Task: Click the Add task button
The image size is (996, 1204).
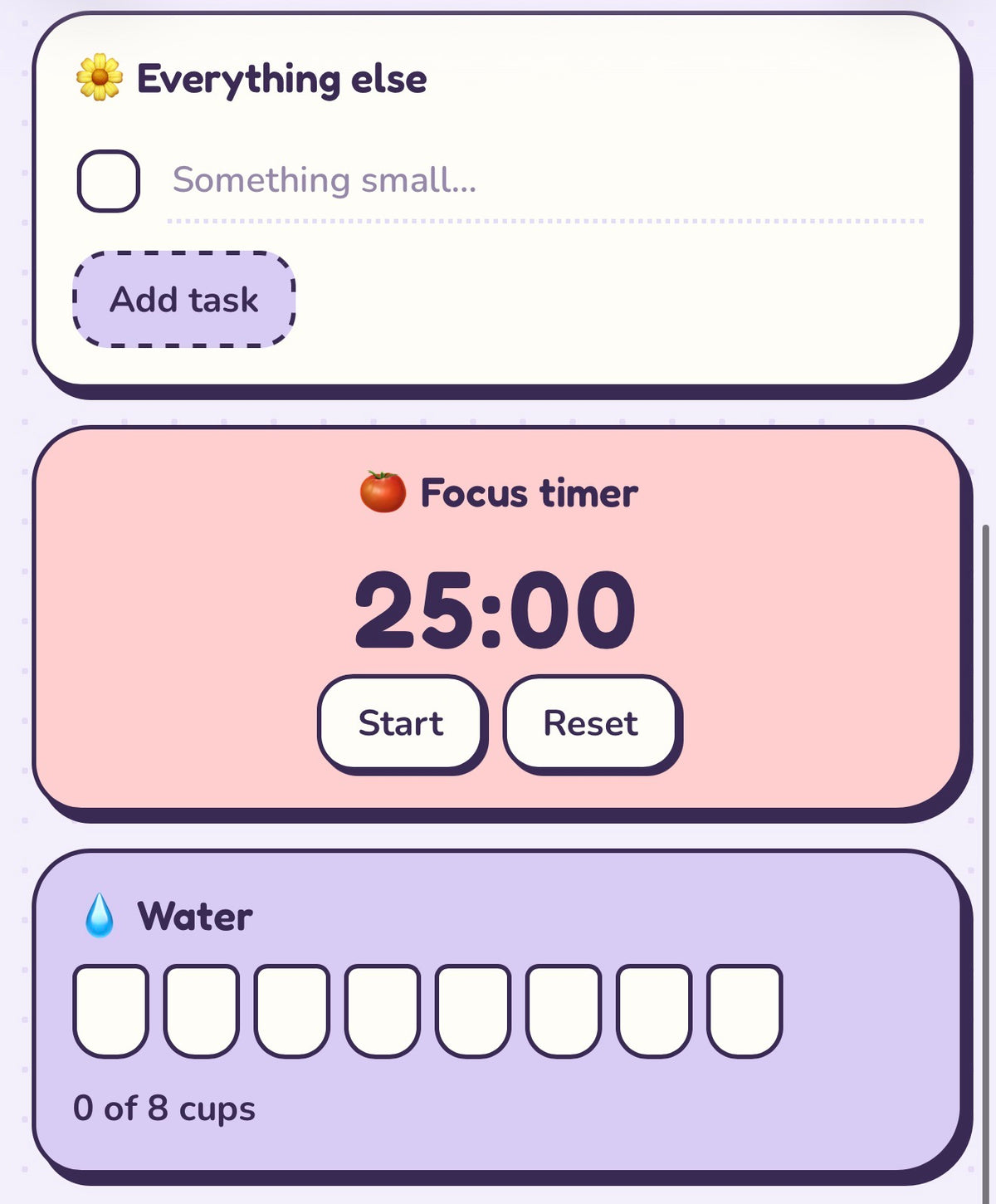Action: (x=184, y=300)
